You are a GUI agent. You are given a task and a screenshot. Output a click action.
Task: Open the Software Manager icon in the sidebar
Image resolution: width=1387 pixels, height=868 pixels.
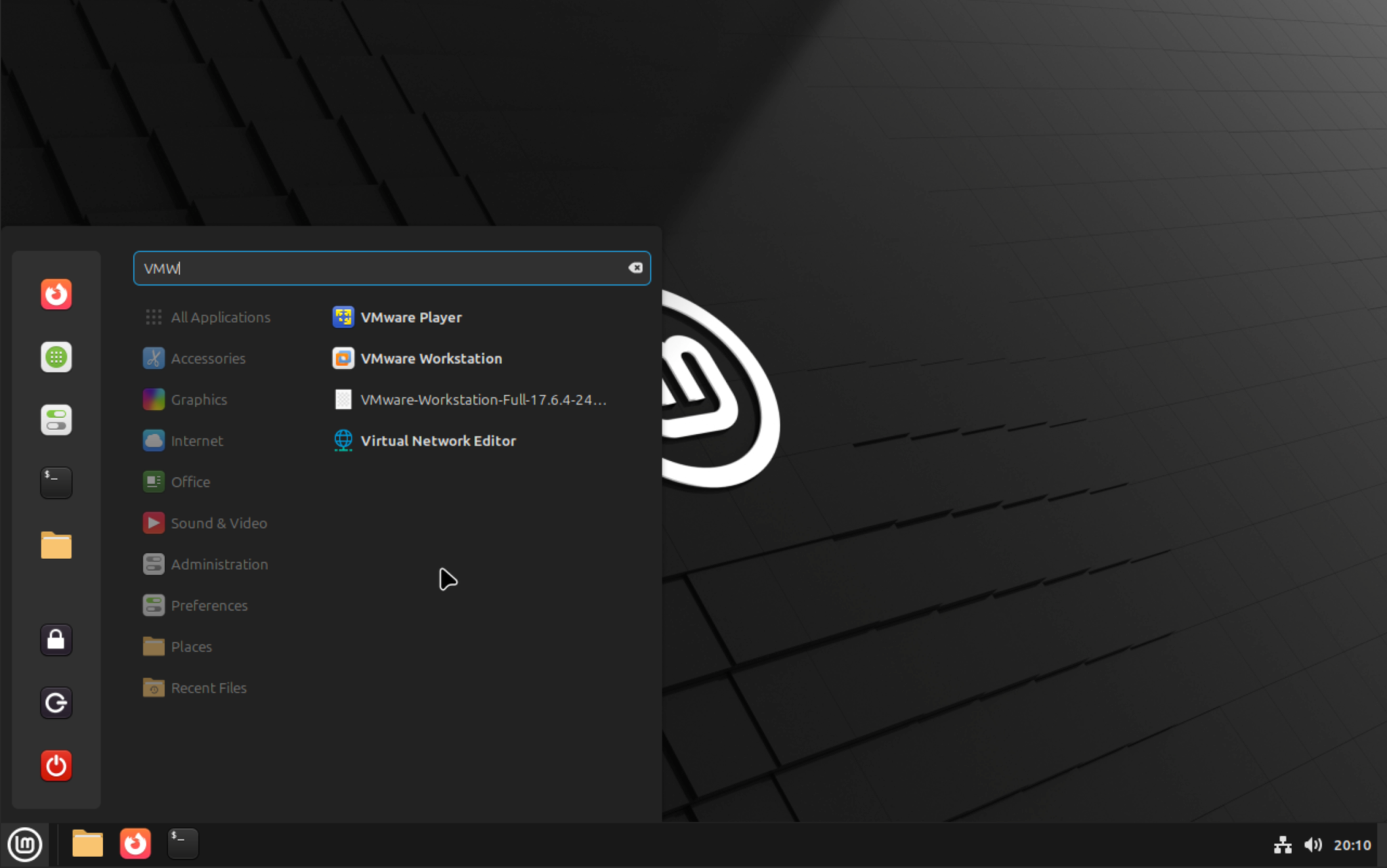tap(56, 357)
